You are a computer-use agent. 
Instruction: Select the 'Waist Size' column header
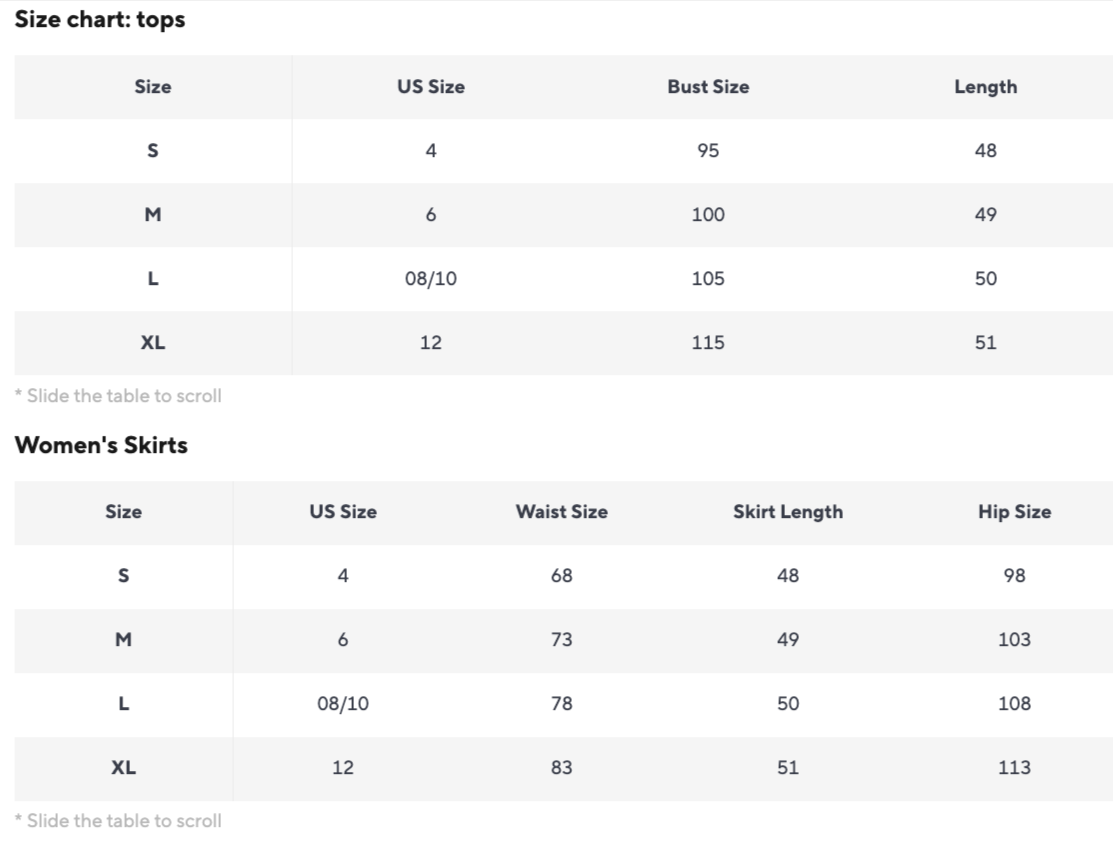point(561,512)
